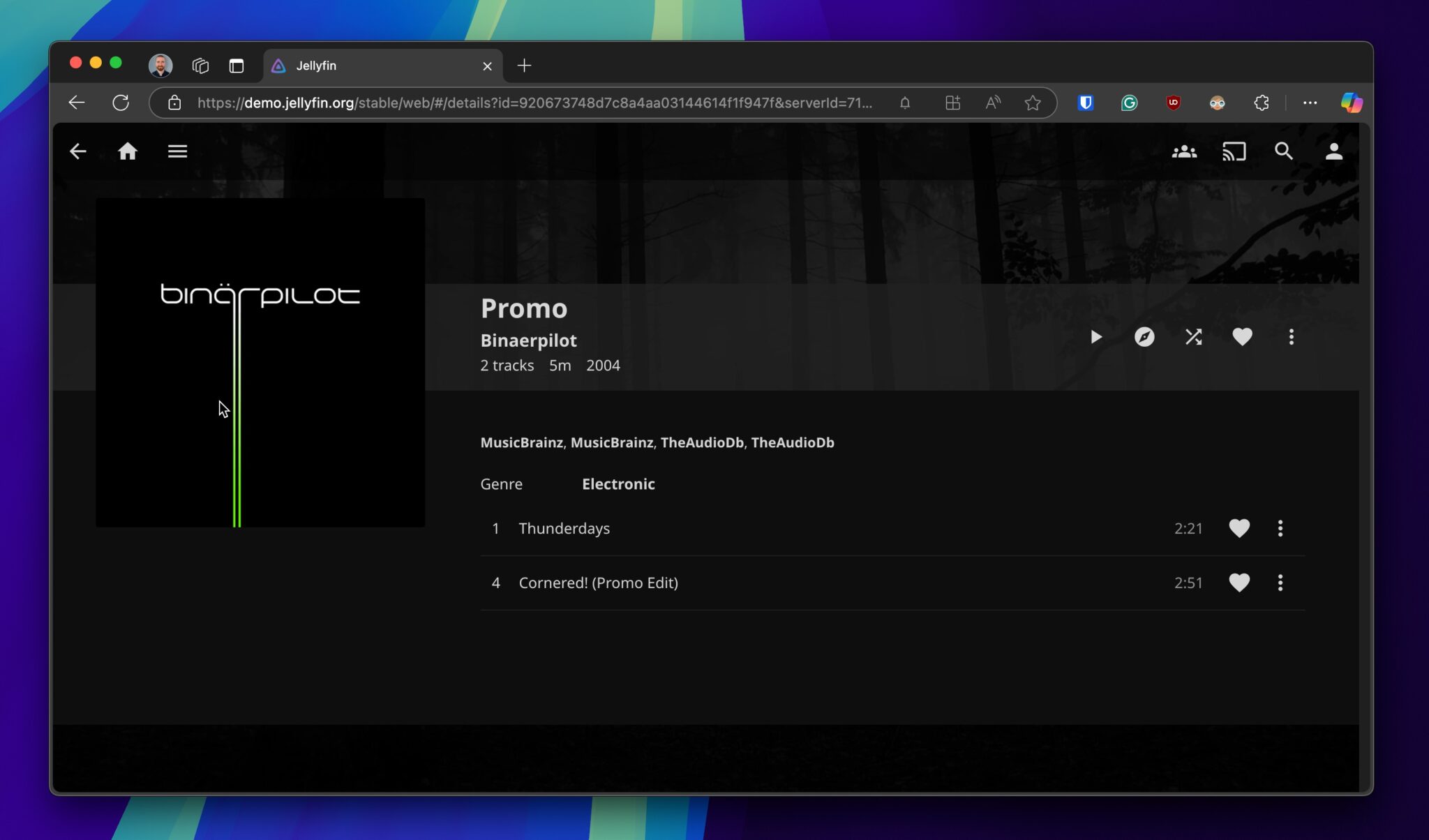This screenshot has height=840, width=1429.
Task: Open the options menu for Thunderdays
Action: point(1281,528)
